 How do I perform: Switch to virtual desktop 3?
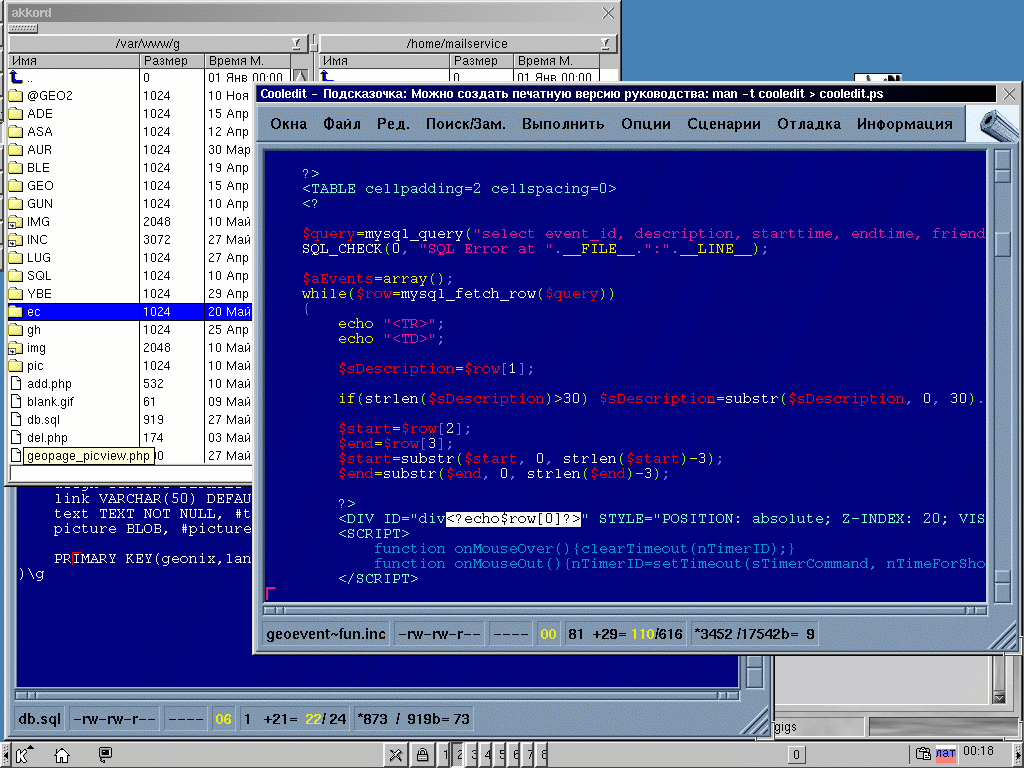(474, 755)
